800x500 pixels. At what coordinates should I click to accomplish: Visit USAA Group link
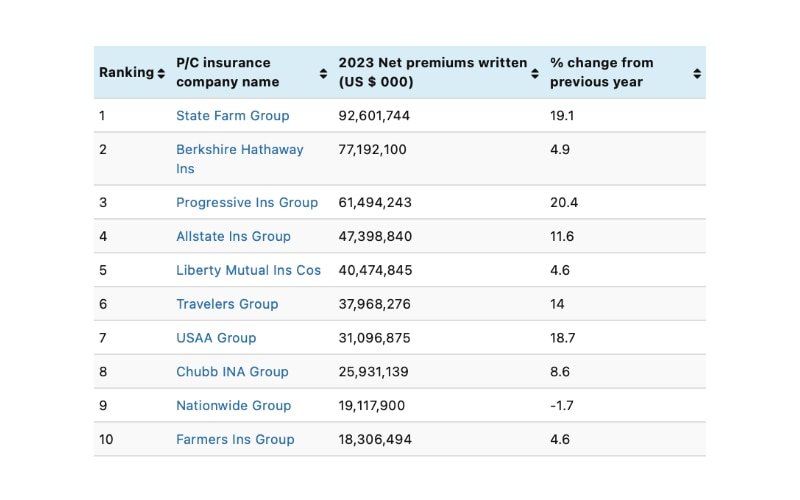[x=216, y=338]
